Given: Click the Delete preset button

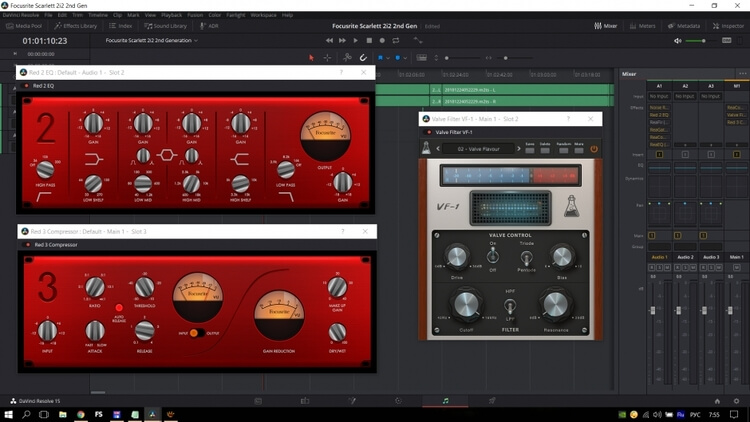Looking at the screenshot, I should click(545, 150).
